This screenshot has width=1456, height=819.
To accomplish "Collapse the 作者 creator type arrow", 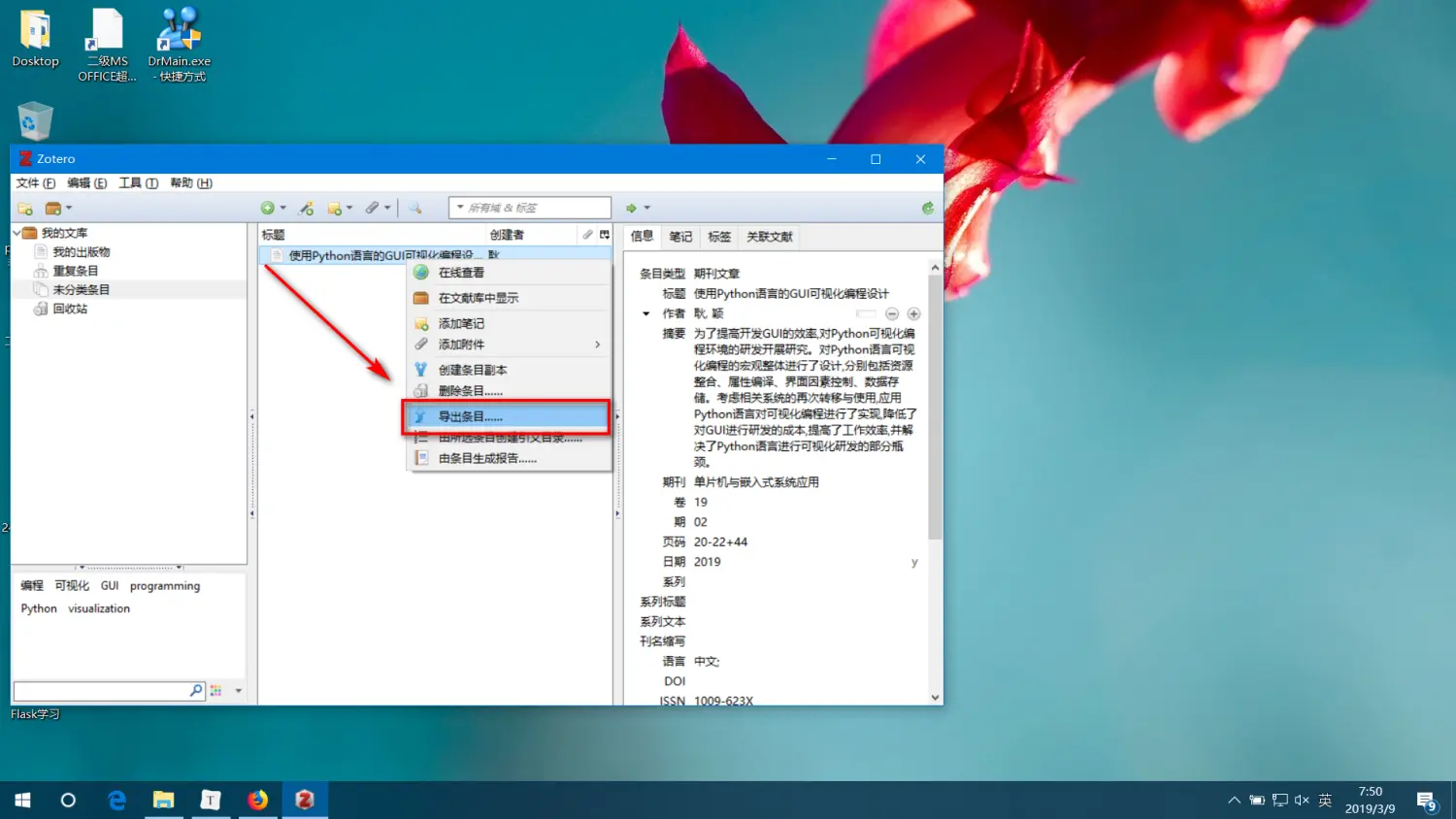I will 646,313.
